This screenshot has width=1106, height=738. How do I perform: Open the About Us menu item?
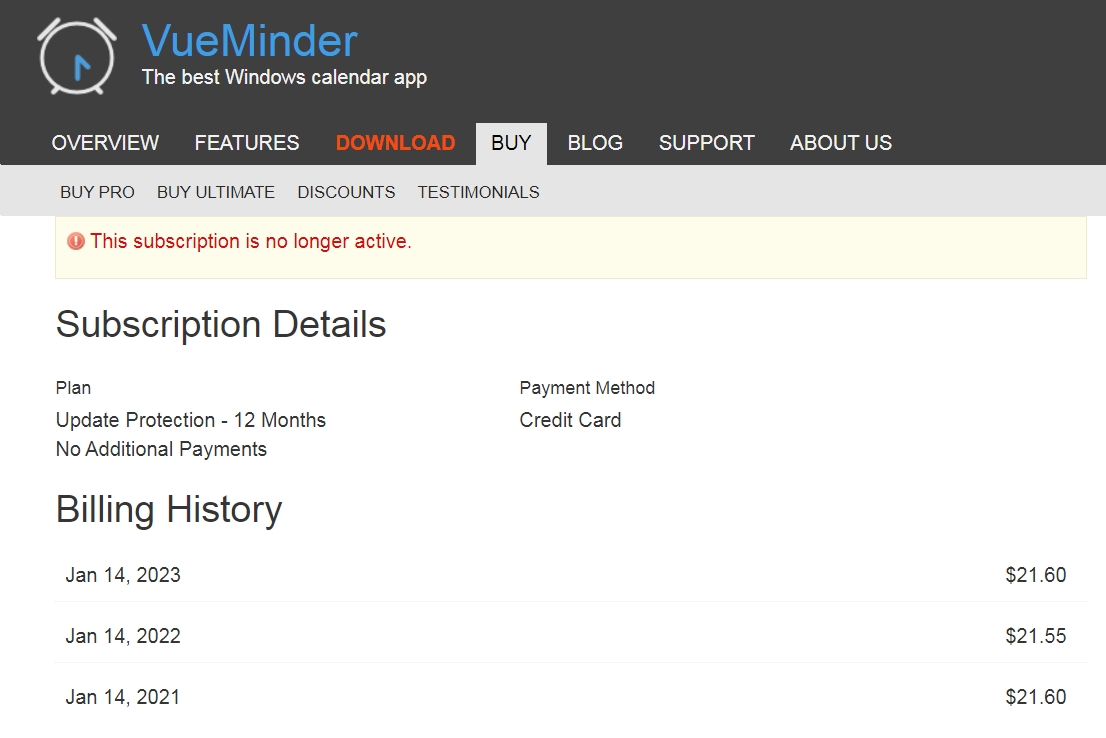tap(841, 143)
